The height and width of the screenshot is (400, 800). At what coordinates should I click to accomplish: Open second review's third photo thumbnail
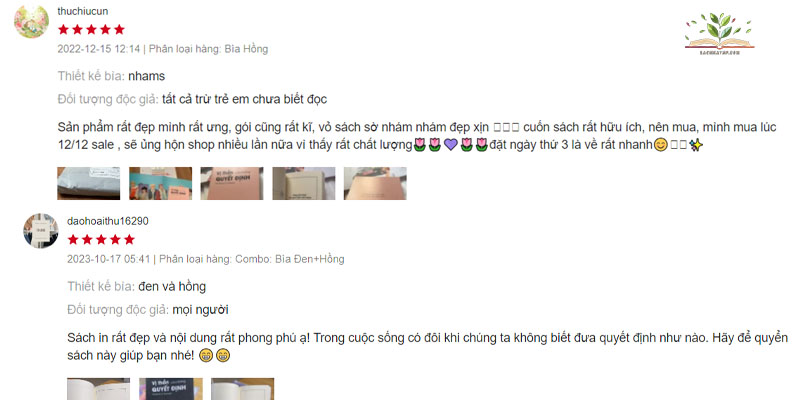(x=242, y=389)
